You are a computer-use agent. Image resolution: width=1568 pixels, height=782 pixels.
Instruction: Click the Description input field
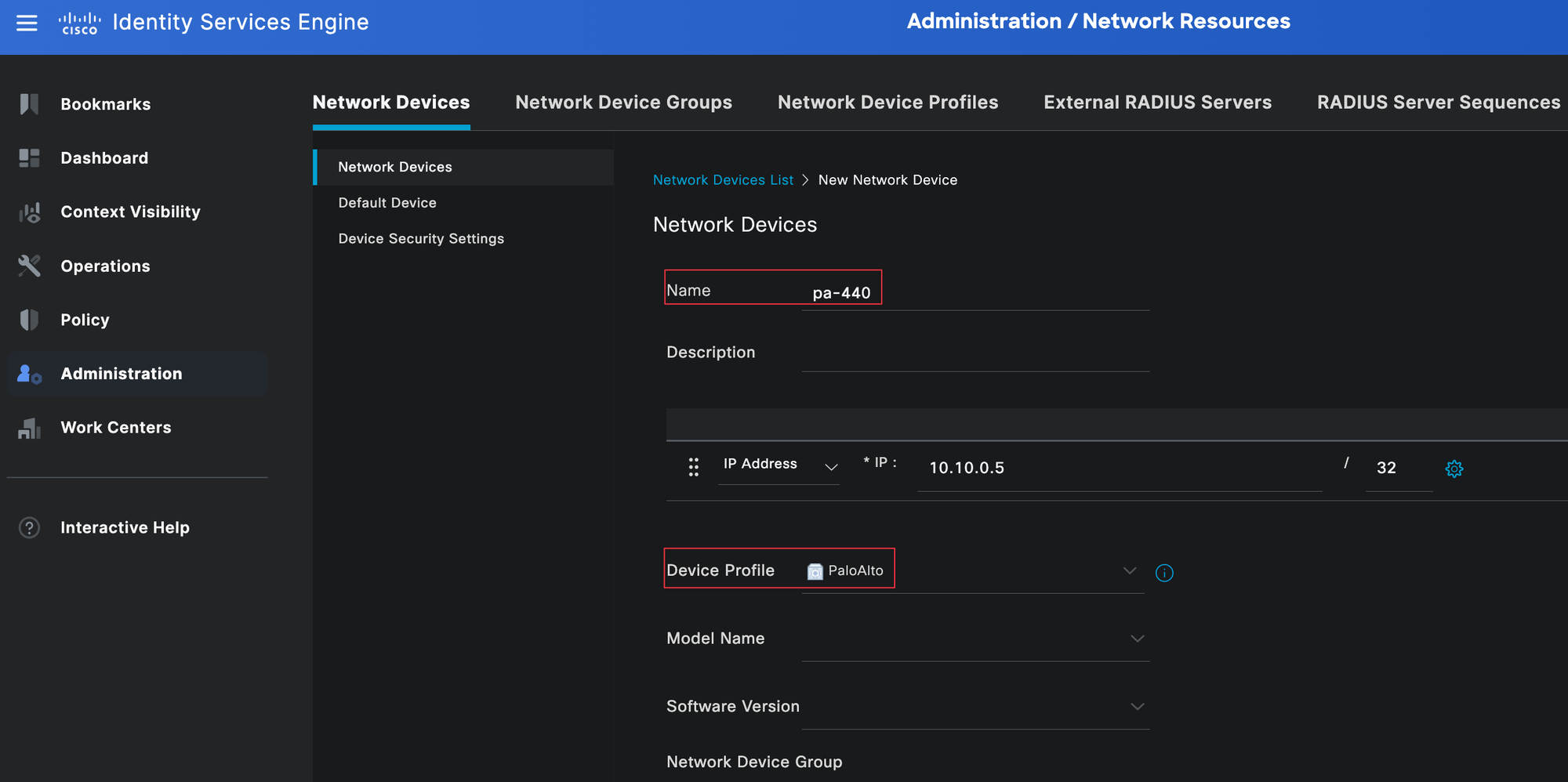(x=975, y=354)
